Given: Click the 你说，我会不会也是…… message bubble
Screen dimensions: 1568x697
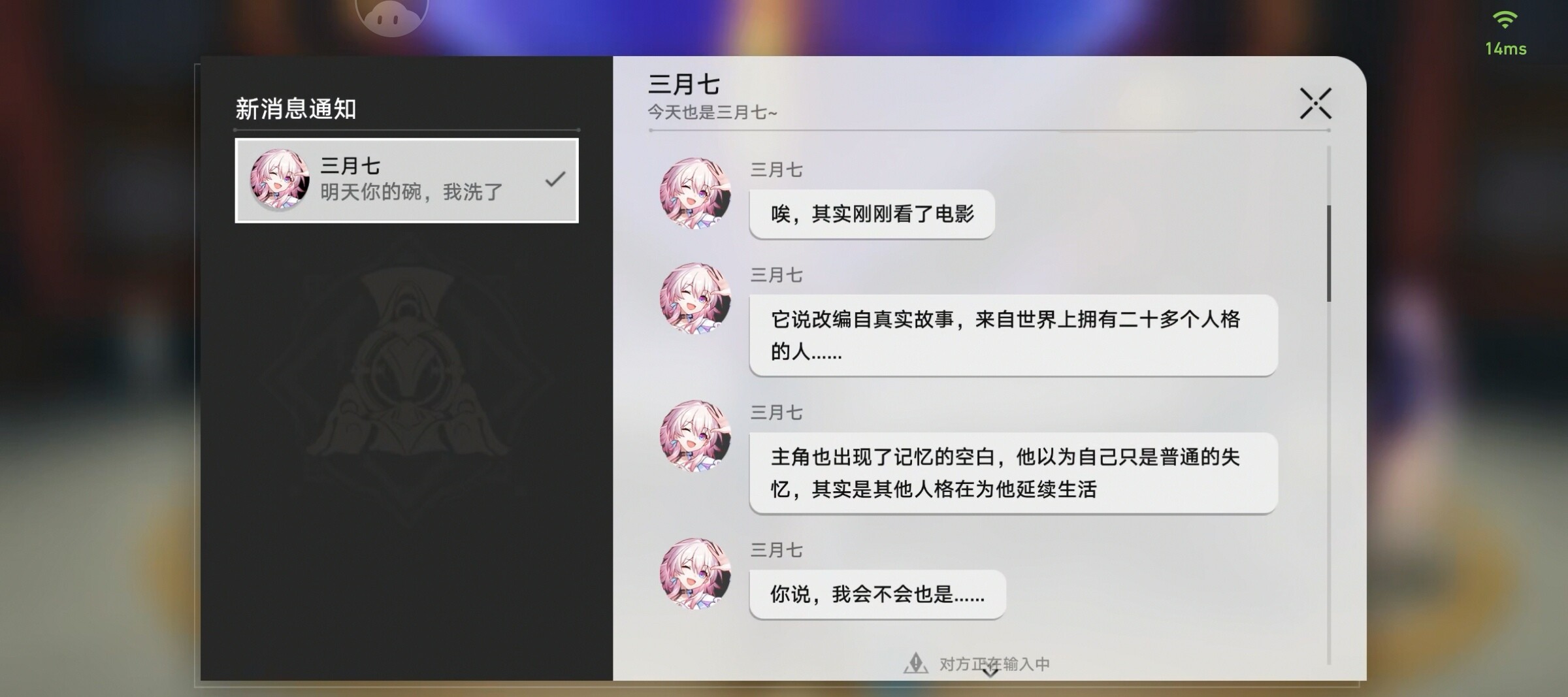Looking at the screenshot, I should click(x=877, y=594).
